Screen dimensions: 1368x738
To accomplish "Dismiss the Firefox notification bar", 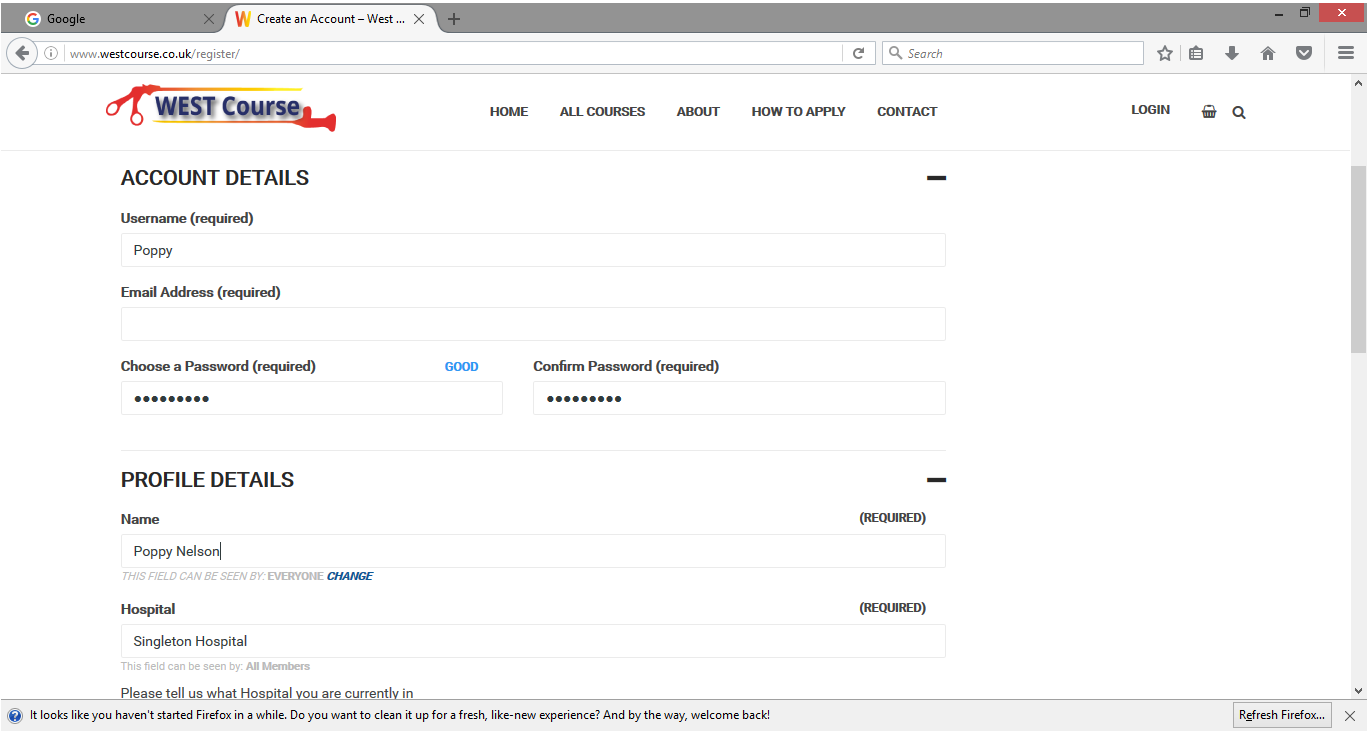I will (x=1350, y=716).
